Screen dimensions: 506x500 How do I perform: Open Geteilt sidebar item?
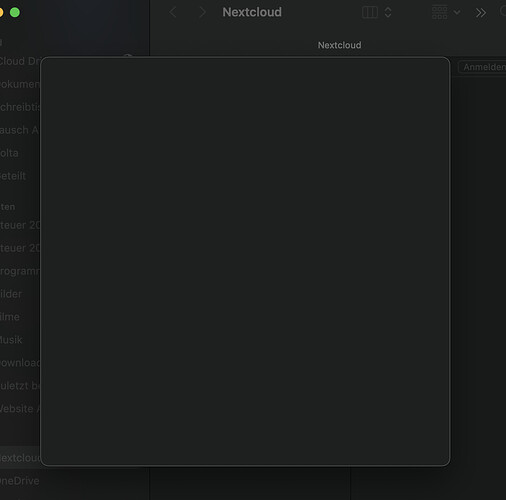tap(13, 176)
